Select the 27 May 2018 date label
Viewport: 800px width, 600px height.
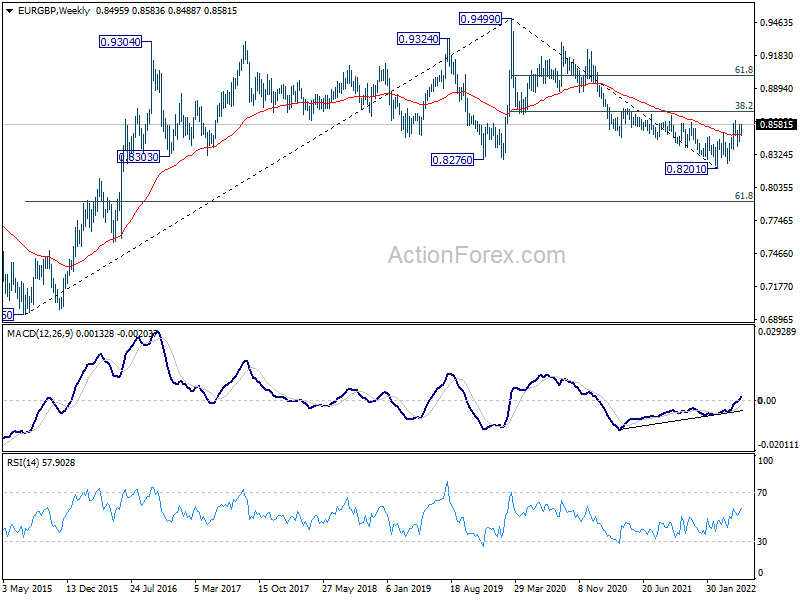pyautogui.click(x=349, y=589)
